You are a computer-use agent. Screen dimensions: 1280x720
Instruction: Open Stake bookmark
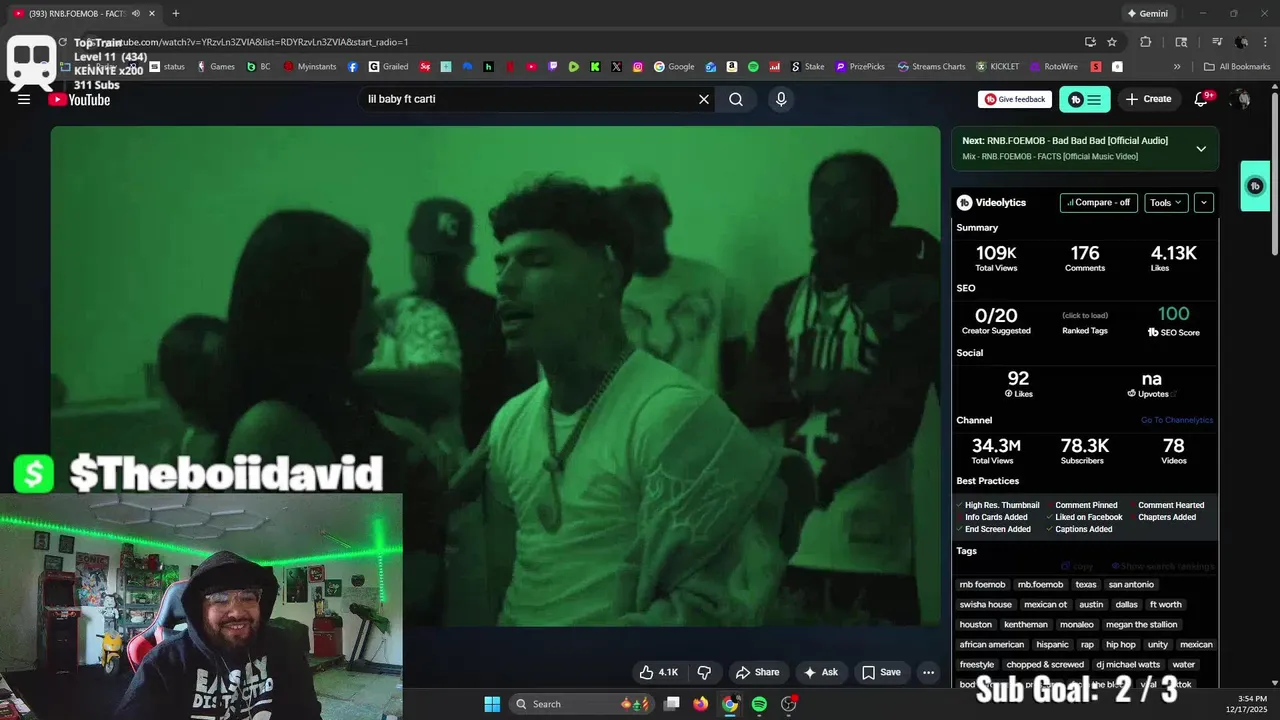click(x=808, y=67)
